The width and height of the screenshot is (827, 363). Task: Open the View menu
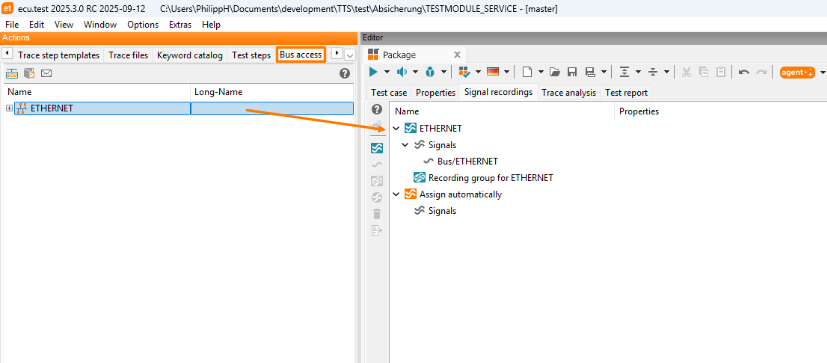pyautogui.click(x=64, y=25)
